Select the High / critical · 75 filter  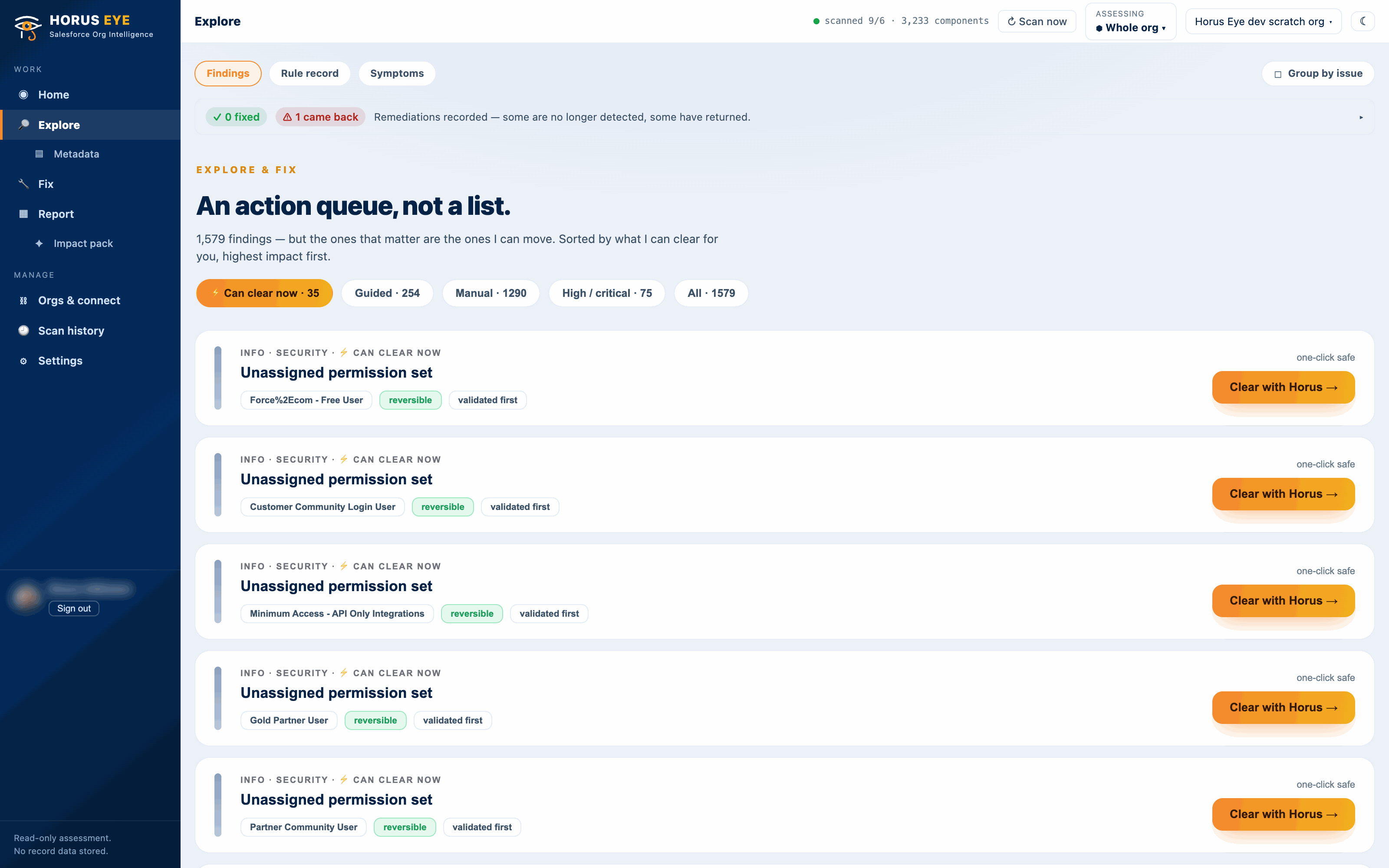pyautogui.click(x=607, y=293)
